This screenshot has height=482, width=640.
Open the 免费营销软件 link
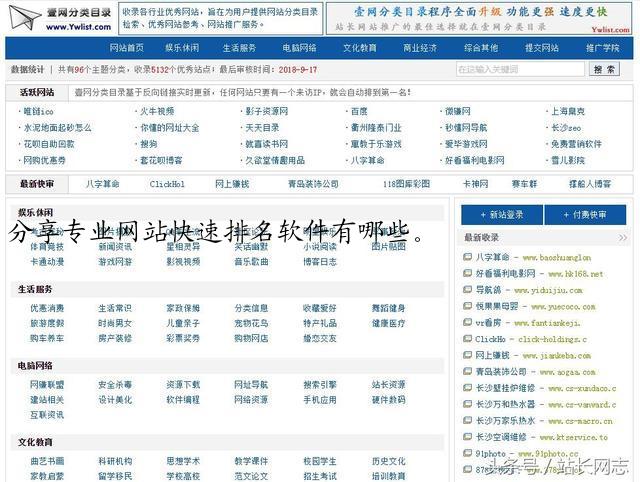[576, 144]
